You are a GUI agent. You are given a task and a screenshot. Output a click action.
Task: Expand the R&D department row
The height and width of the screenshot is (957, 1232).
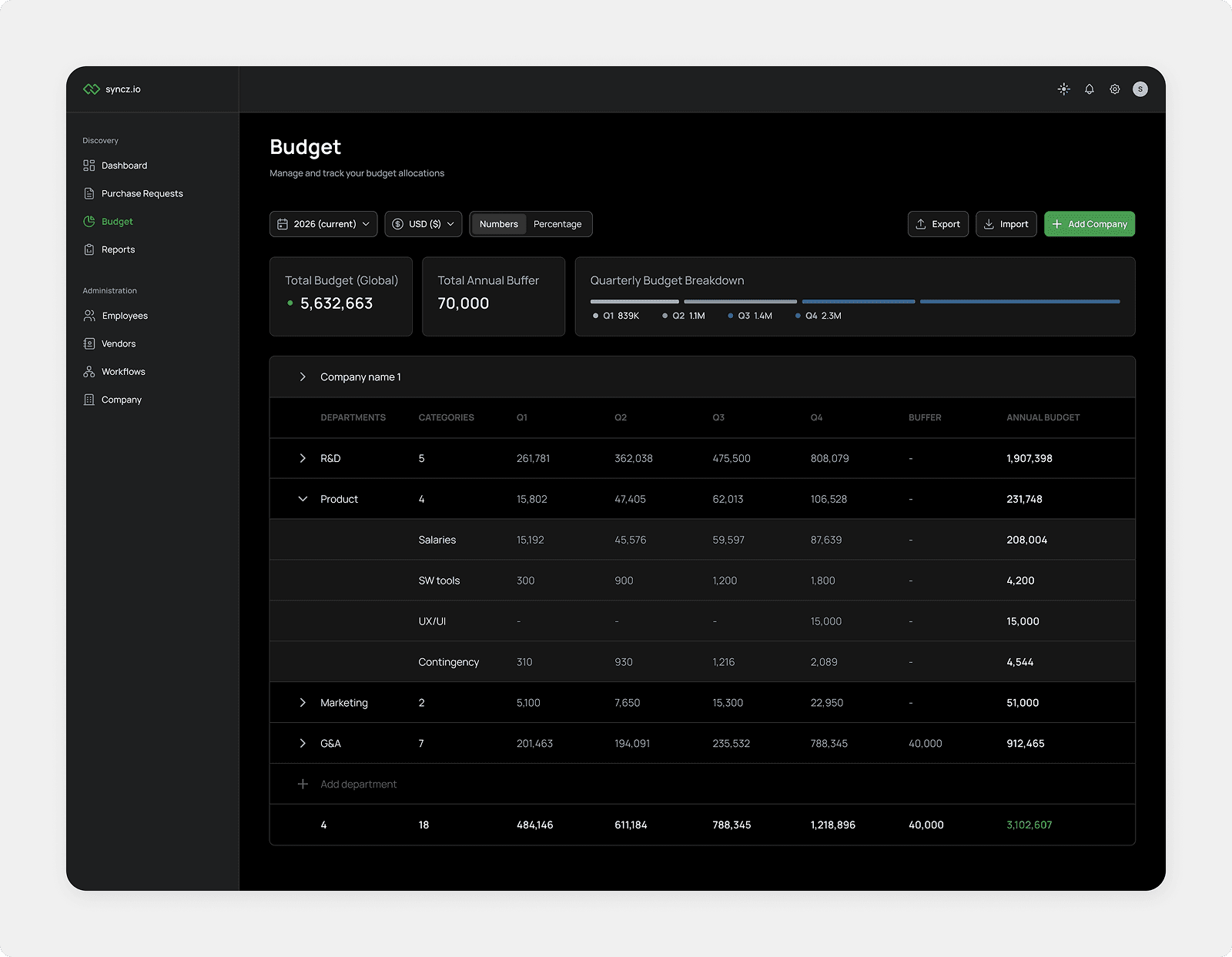point(303,459)
